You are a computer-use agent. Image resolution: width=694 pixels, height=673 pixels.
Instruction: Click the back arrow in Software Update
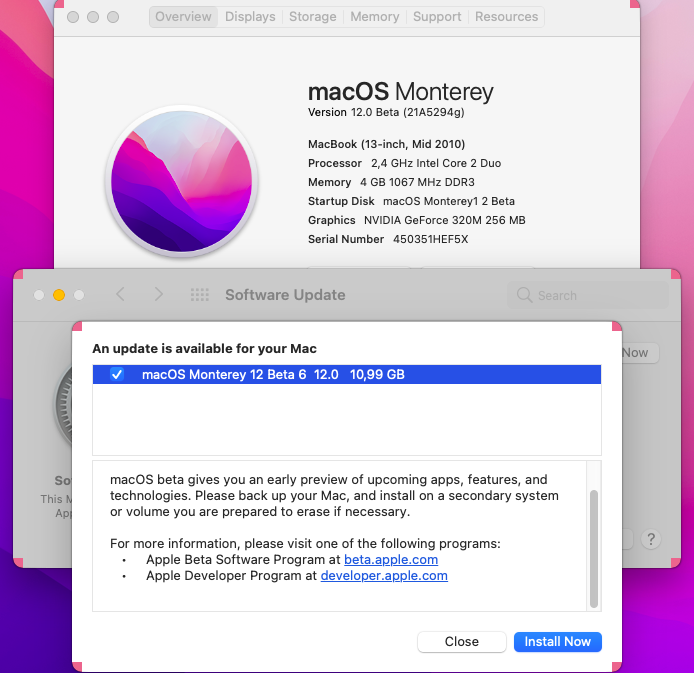[120, 294]
